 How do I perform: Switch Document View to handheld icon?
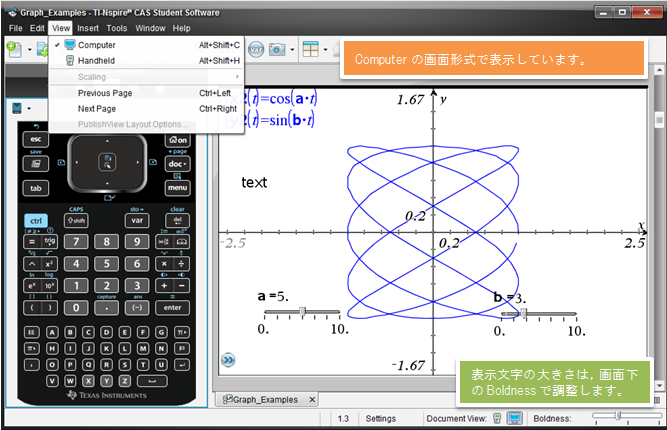click(x=497, y=419)
